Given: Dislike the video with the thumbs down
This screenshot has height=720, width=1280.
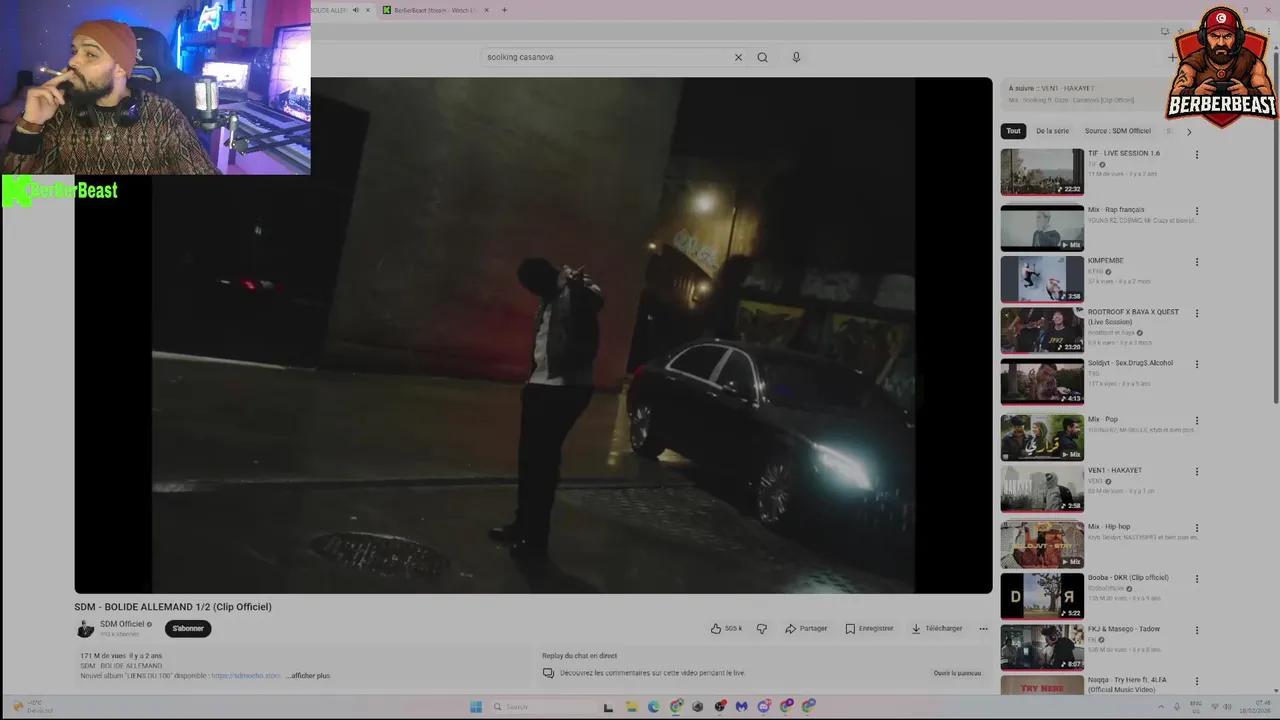Looking at the screenshot, I should tap(762, 628).
